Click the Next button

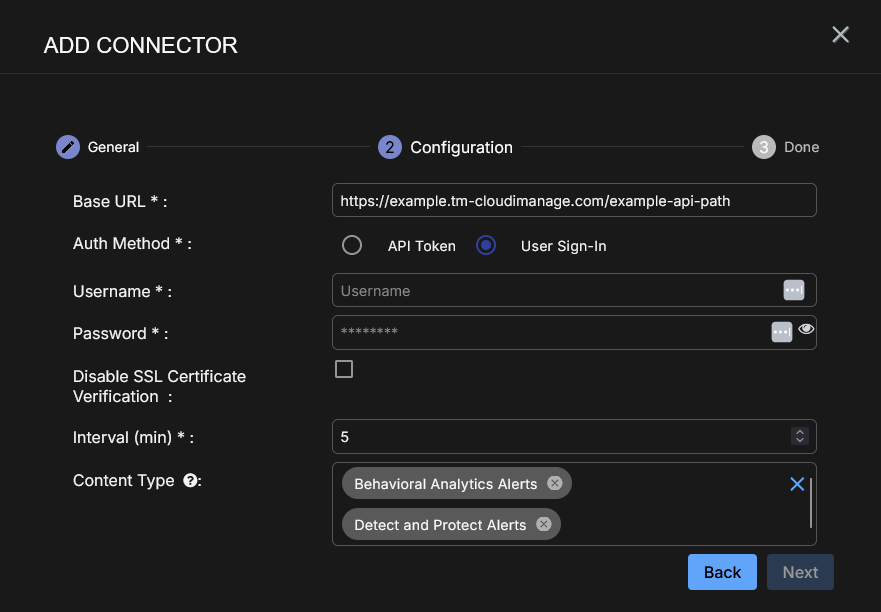click(x=800, y=572)
